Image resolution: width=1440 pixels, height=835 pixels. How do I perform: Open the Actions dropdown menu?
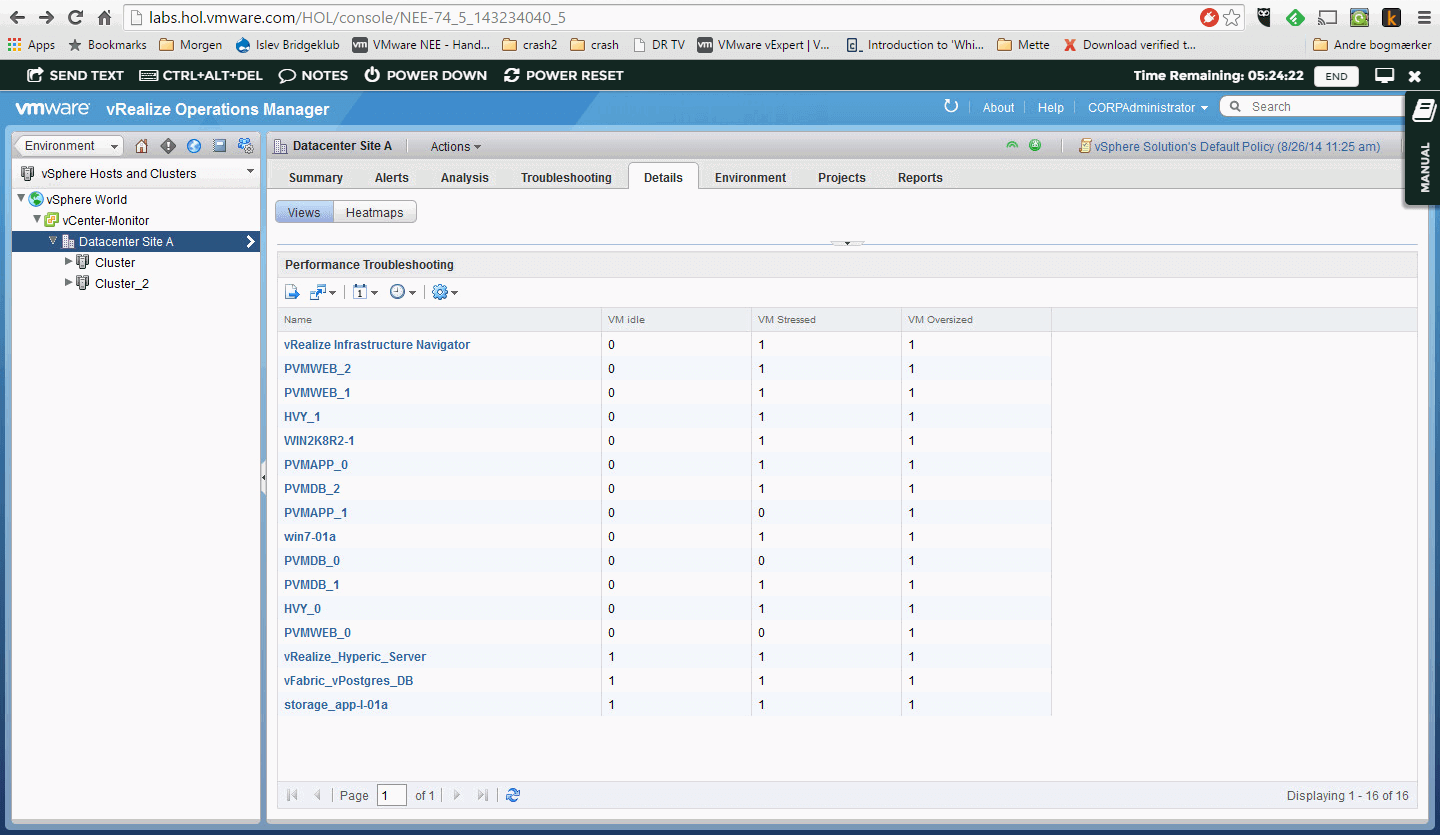pos(455,147)
